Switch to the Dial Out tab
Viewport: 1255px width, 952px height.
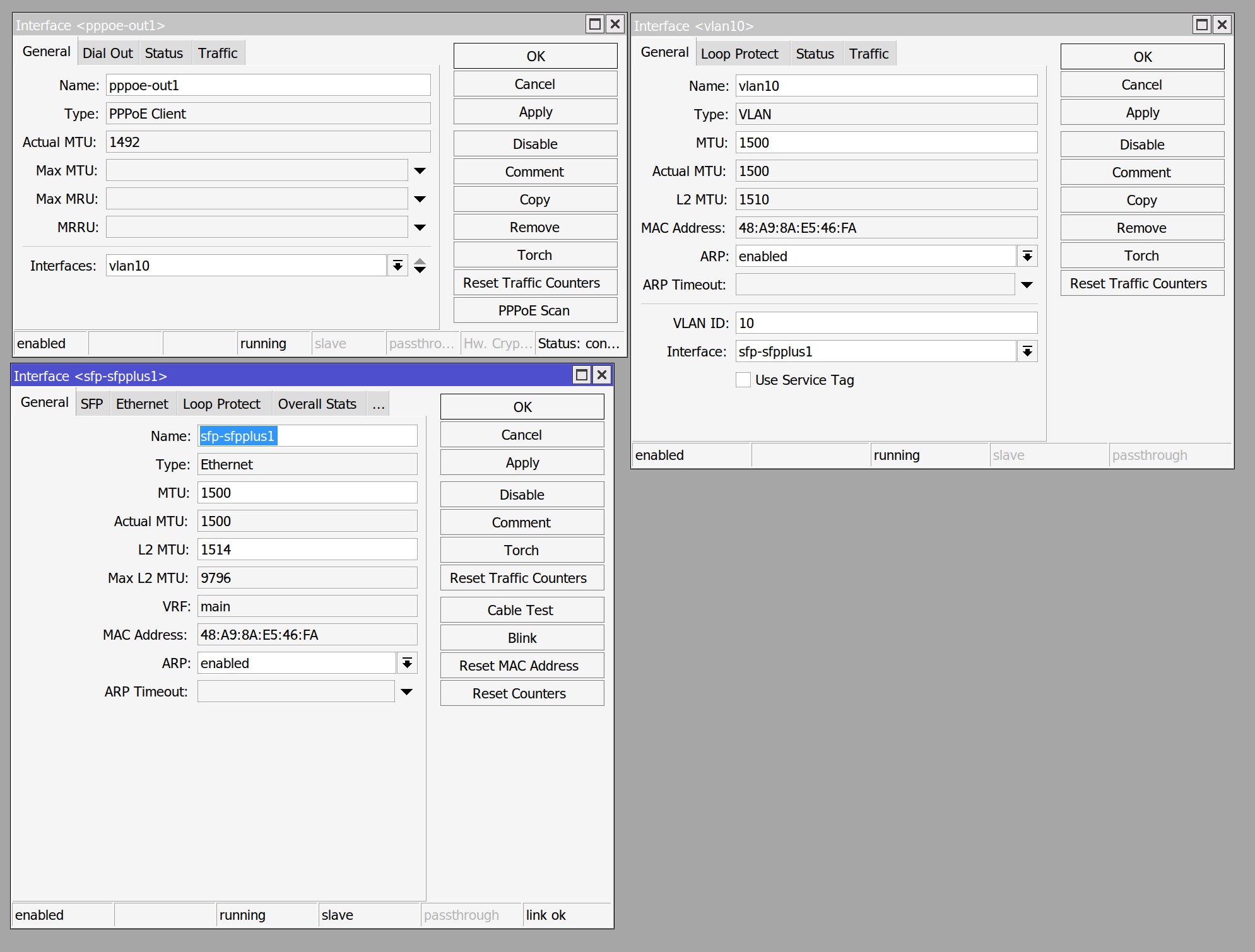pyautogui.click(x=107, y=53)
